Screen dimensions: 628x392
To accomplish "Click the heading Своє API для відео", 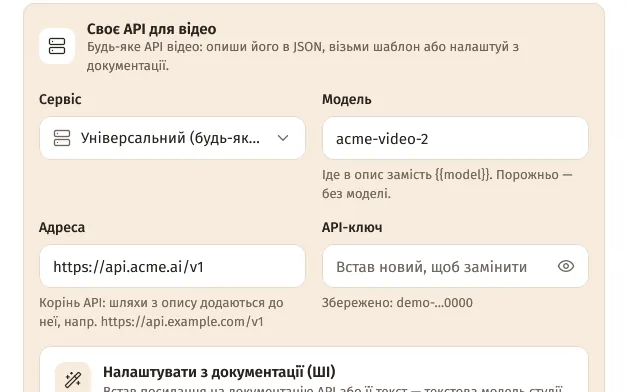I will 151,29.
